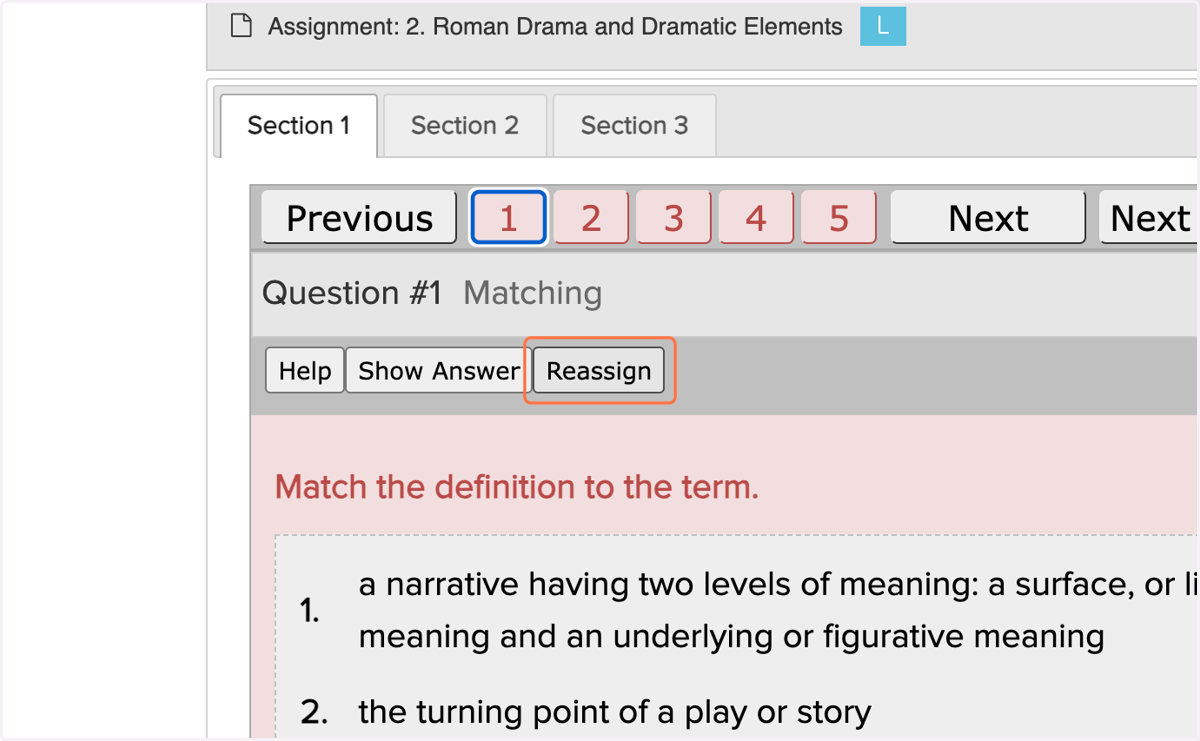Screen dimensions: 1200x741
Task: Jump to question 4
Action: [x=756, y=218]
